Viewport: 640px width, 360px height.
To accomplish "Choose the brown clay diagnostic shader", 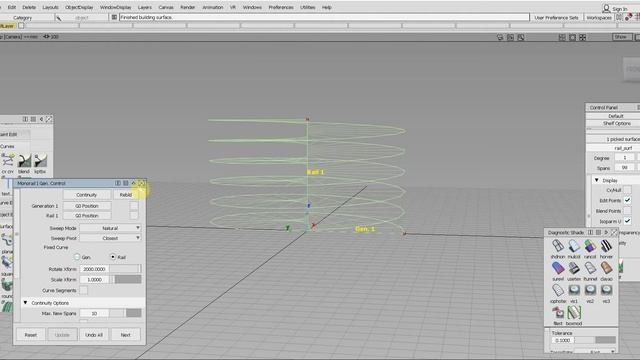I will coord(606,268).
